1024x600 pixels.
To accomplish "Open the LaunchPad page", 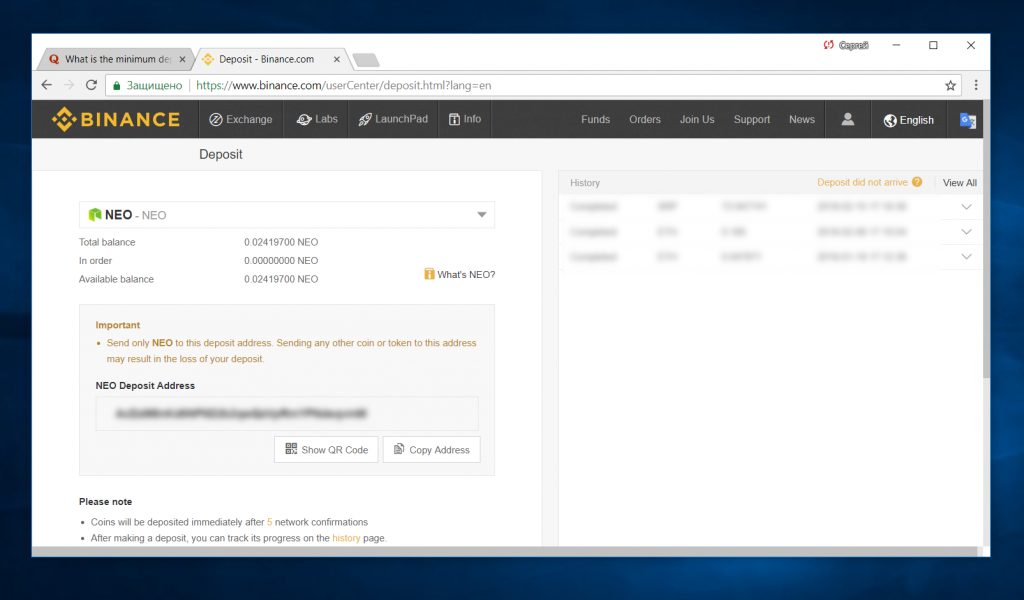I will click(x=393, y=119).
